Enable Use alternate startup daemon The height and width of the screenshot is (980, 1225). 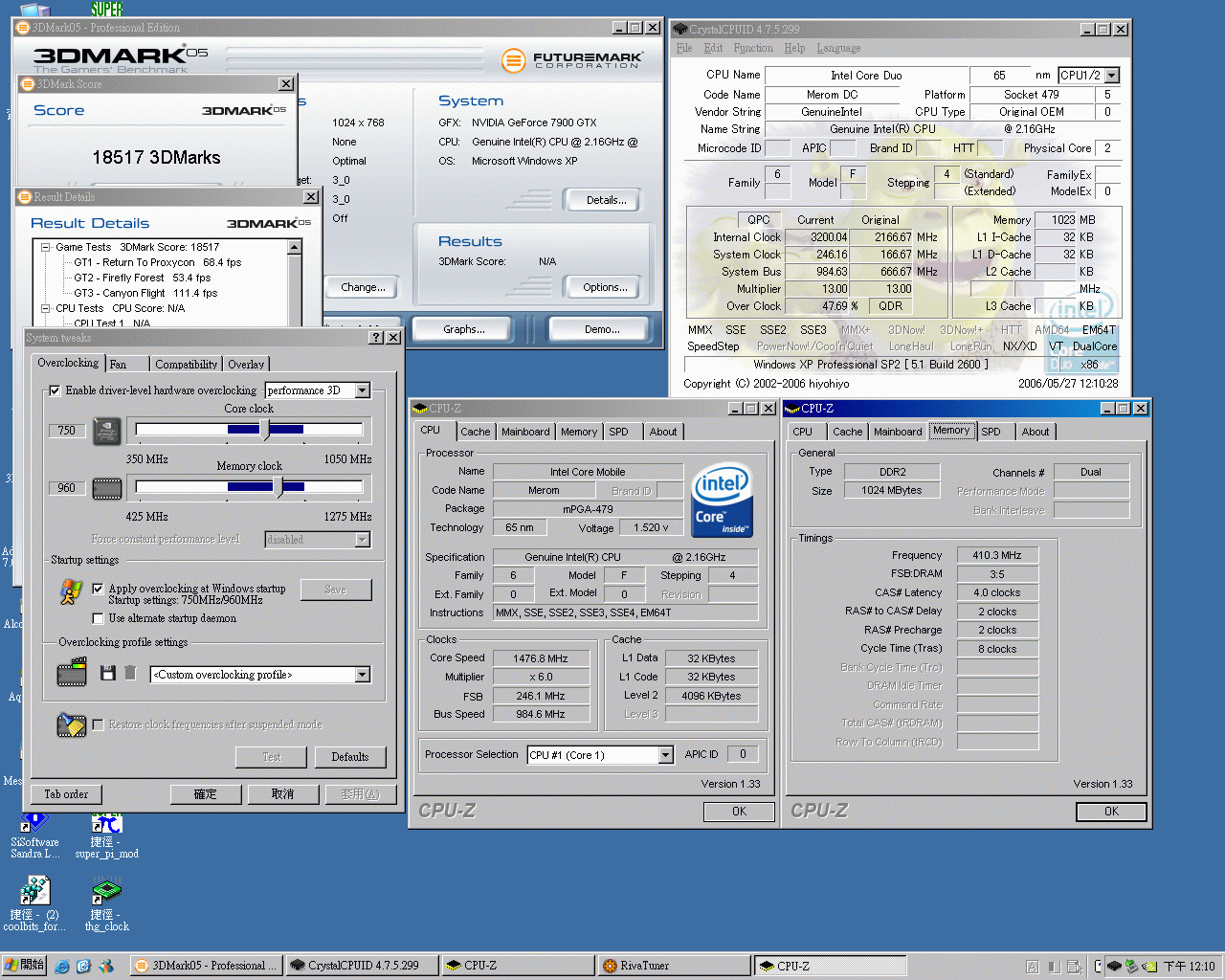pos(98,618)
